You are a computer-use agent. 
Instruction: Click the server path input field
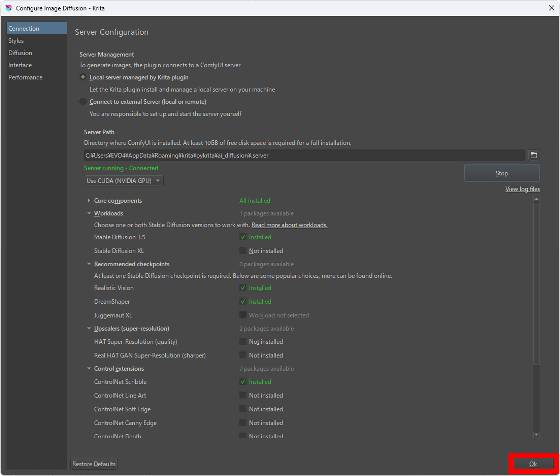pos(304,155)
